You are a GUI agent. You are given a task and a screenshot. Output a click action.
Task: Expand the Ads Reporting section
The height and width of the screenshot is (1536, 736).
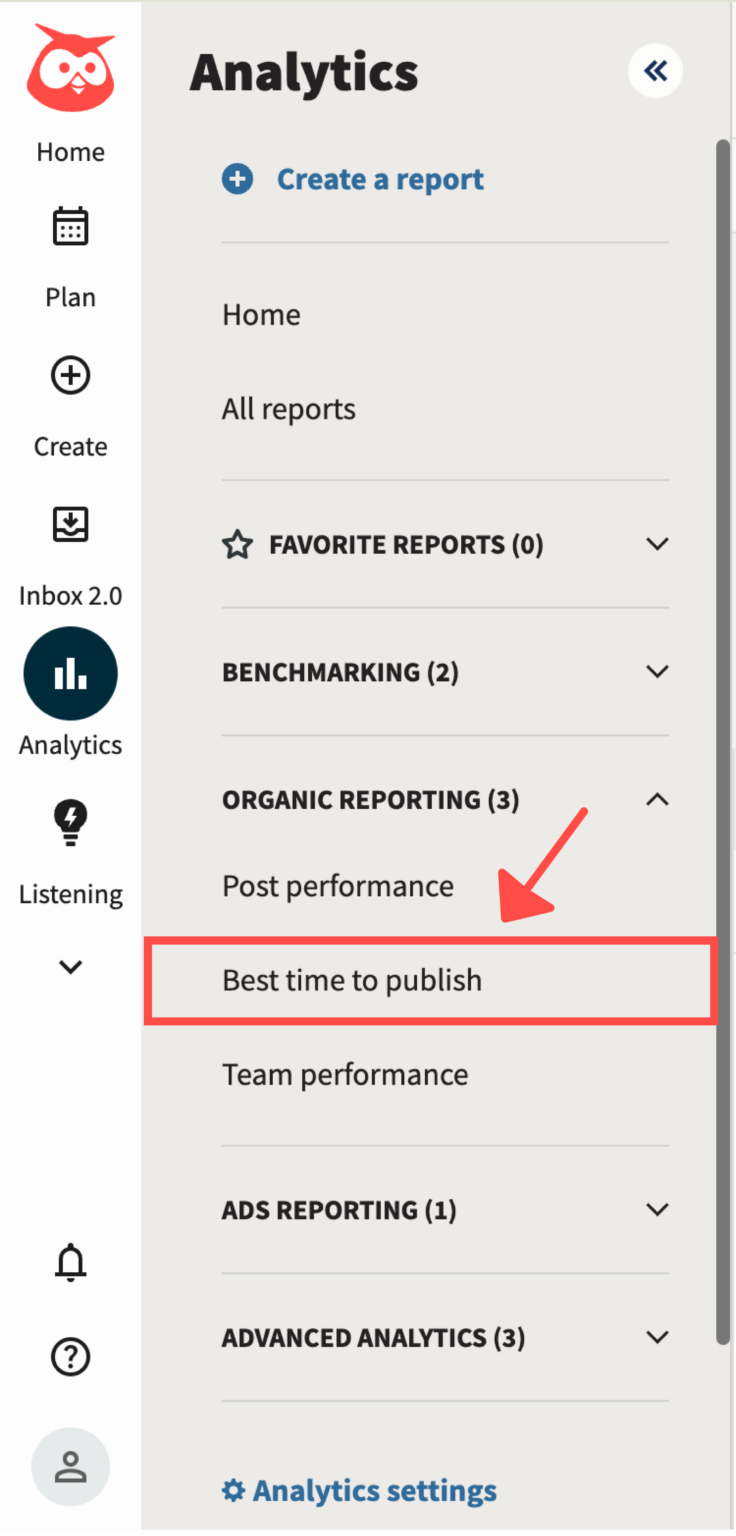coord(657,1209)
